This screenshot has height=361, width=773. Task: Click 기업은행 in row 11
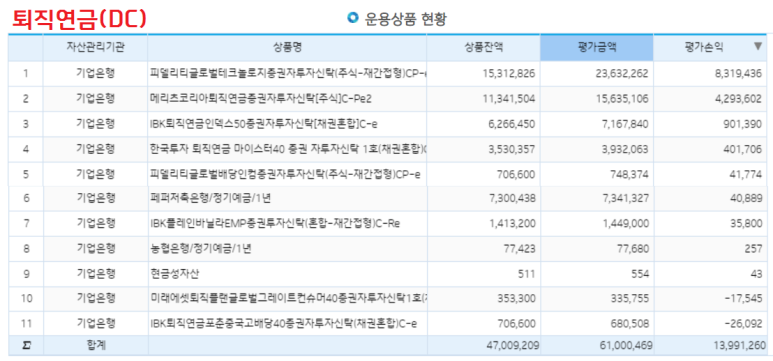tap(96, 323)
